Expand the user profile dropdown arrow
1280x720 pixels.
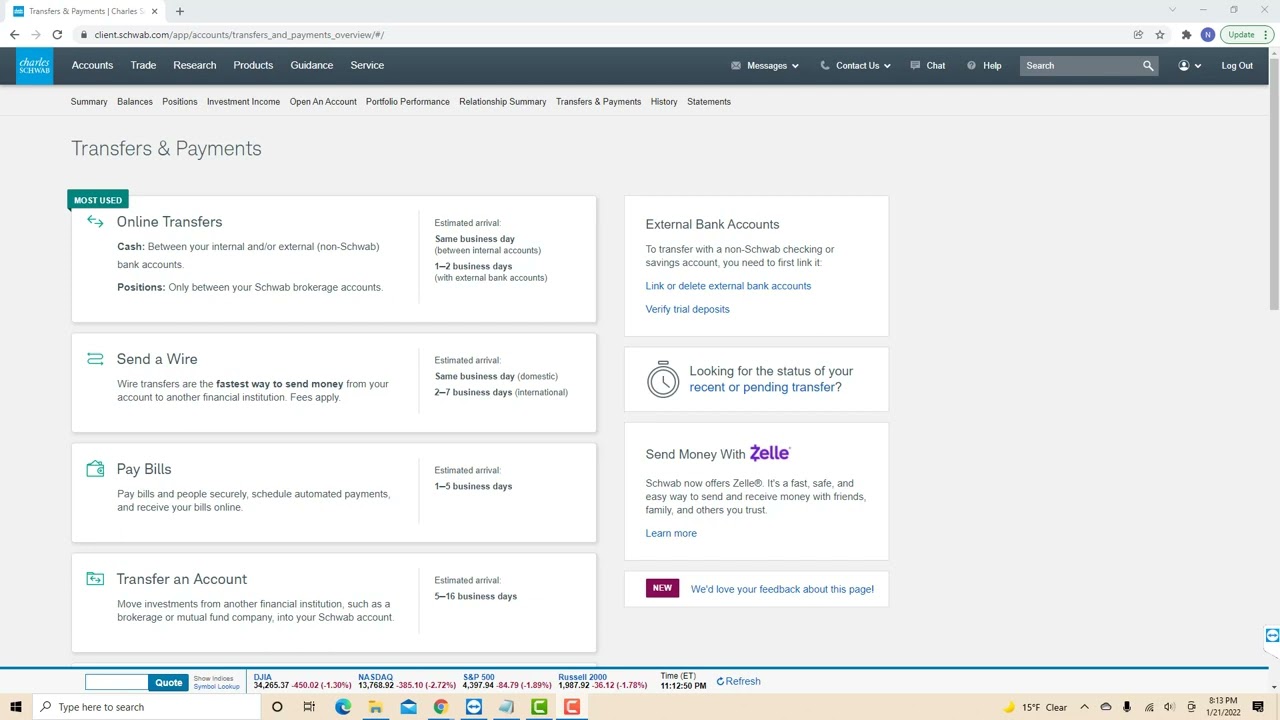(x=1198, y=66)
